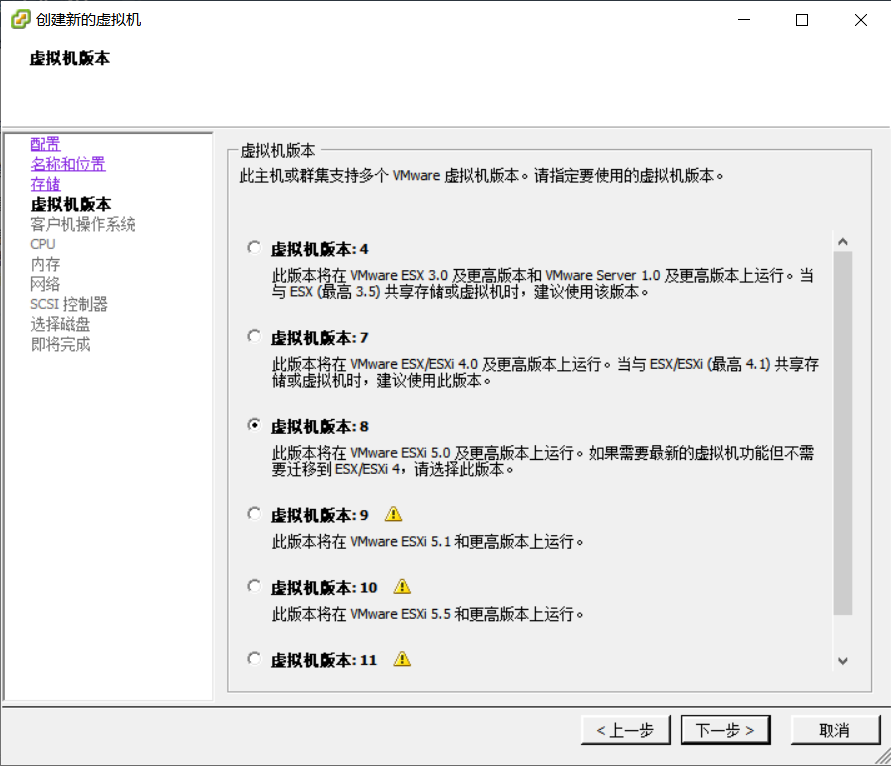
Task: Cancel the wizard with 取消 button
Action: (x=835, y=730)
